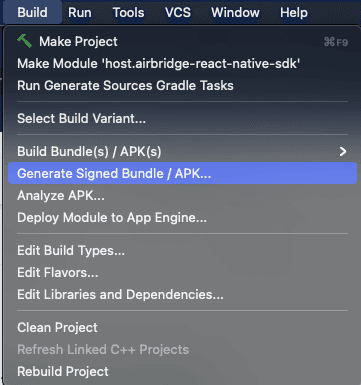Select Edit Libraries and Dependencies...
361x385 pixels.
[x=182, y=294]
